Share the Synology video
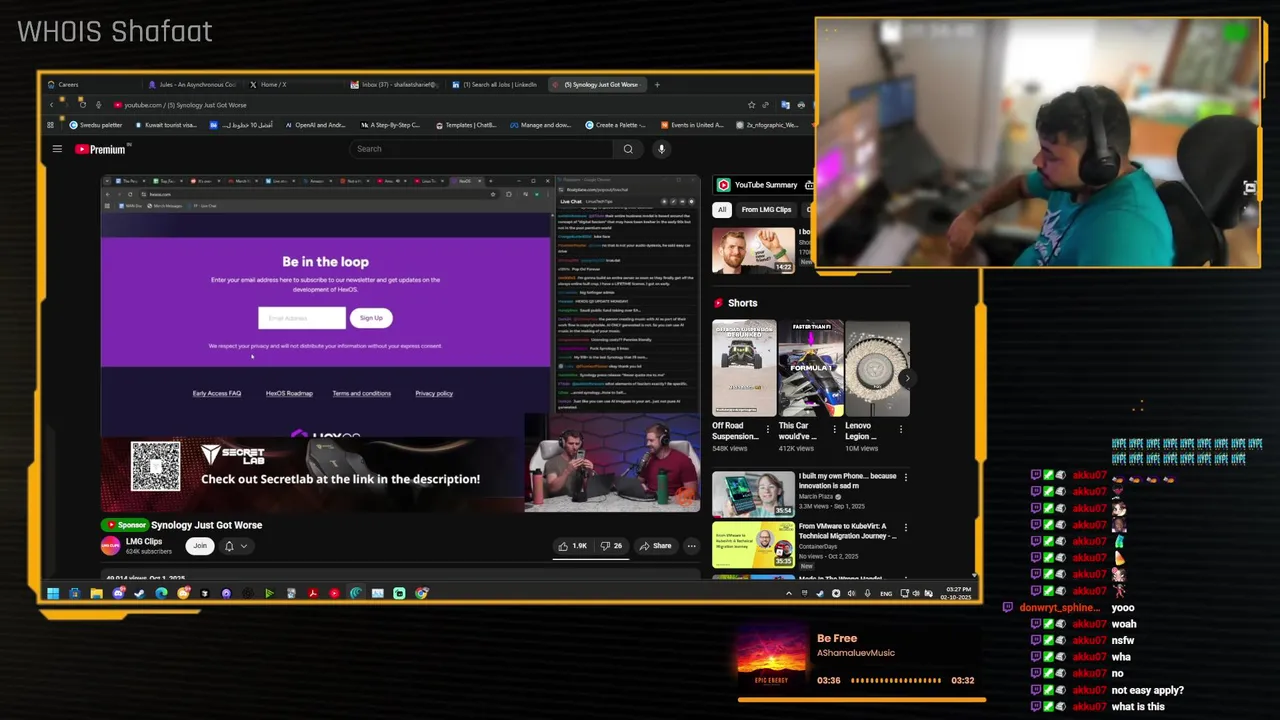 click(x=655, y=546)
